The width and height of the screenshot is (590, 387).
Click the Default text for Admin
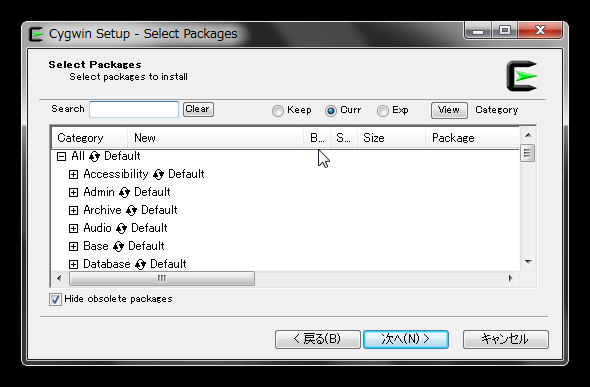[152, 192]
